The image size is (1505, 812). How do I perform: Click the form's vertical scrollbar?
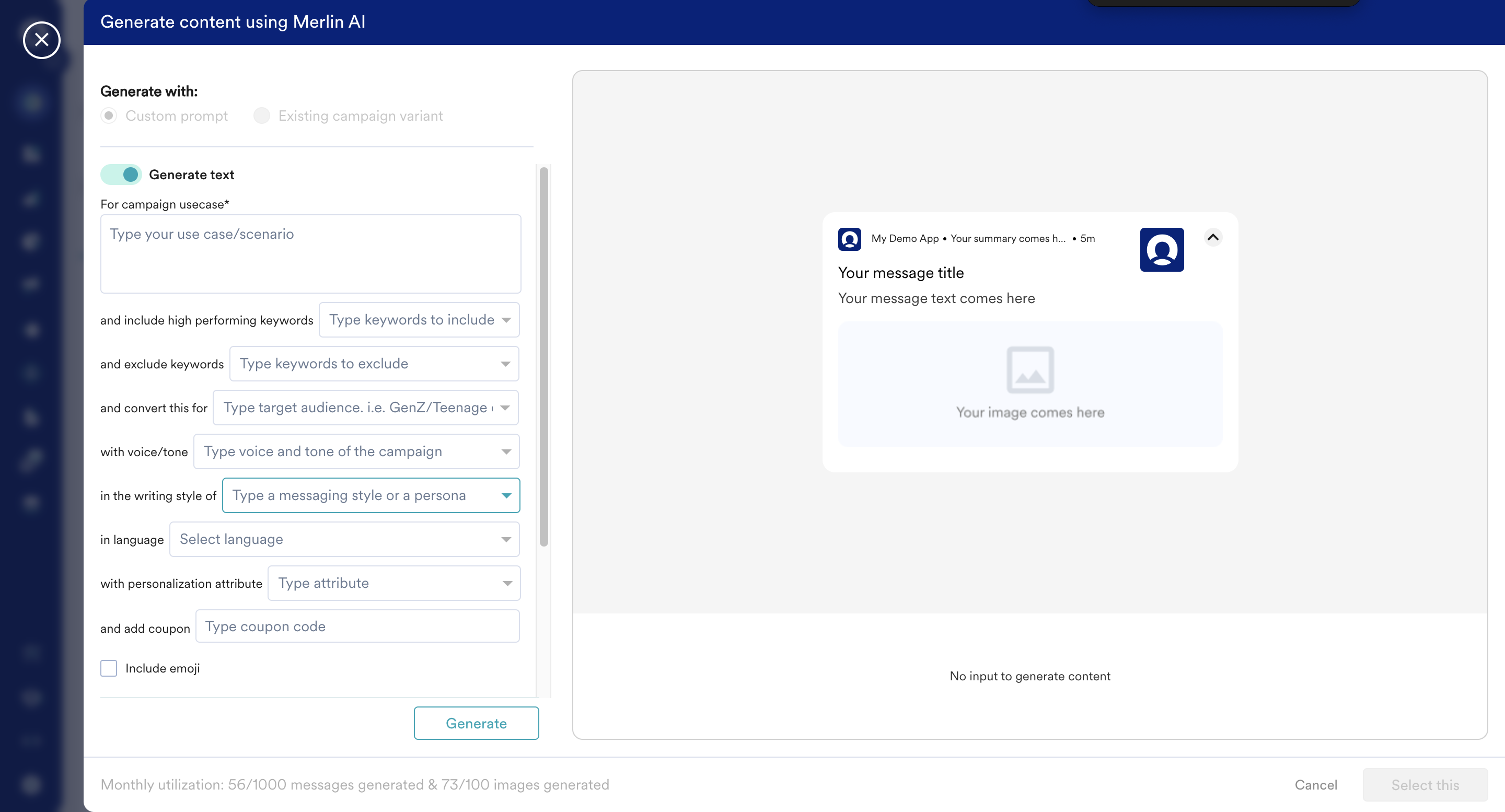(543, 356)
